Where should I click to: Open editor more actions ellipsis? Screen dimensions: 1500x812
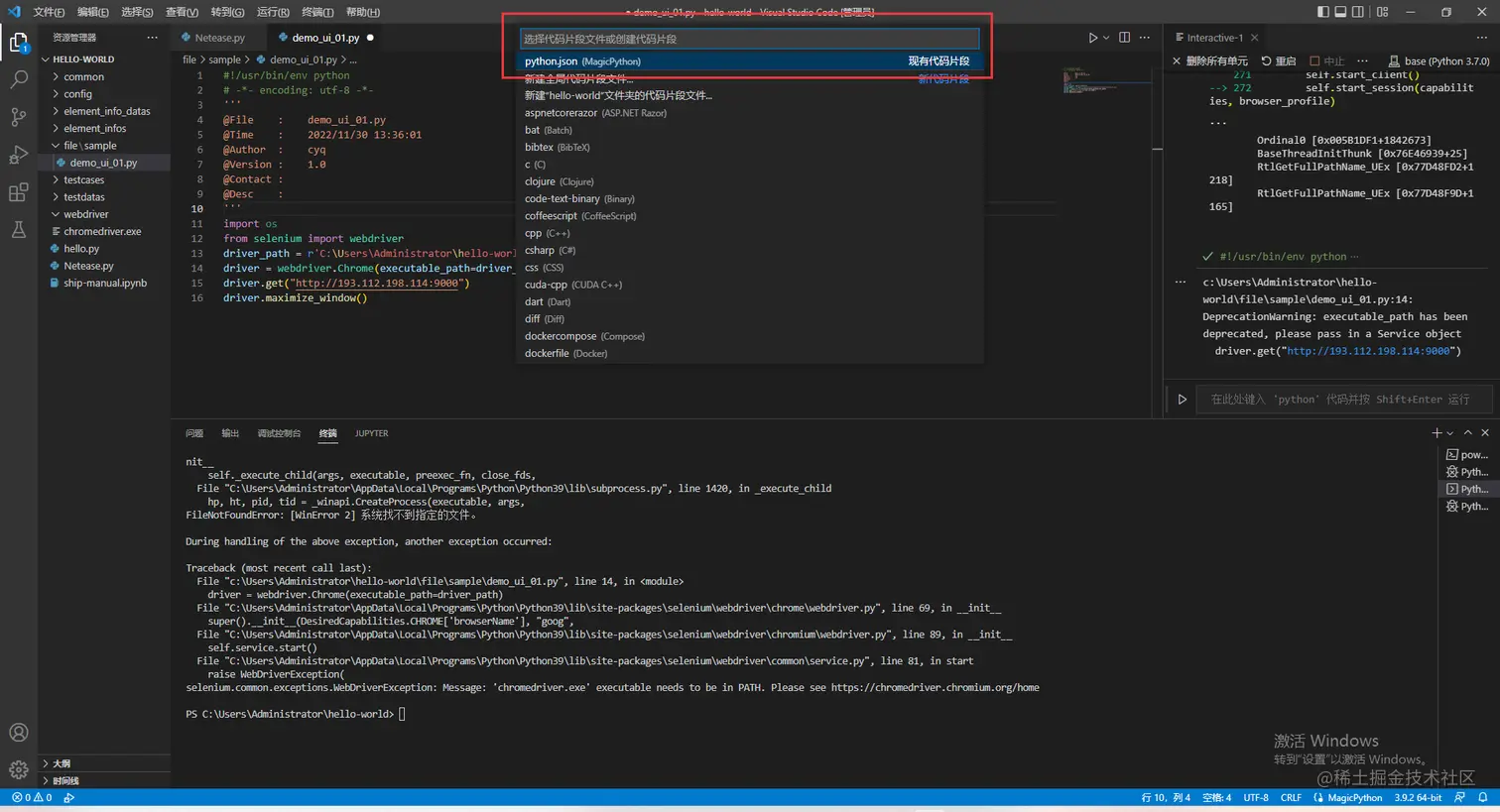tap(1145, 38)
